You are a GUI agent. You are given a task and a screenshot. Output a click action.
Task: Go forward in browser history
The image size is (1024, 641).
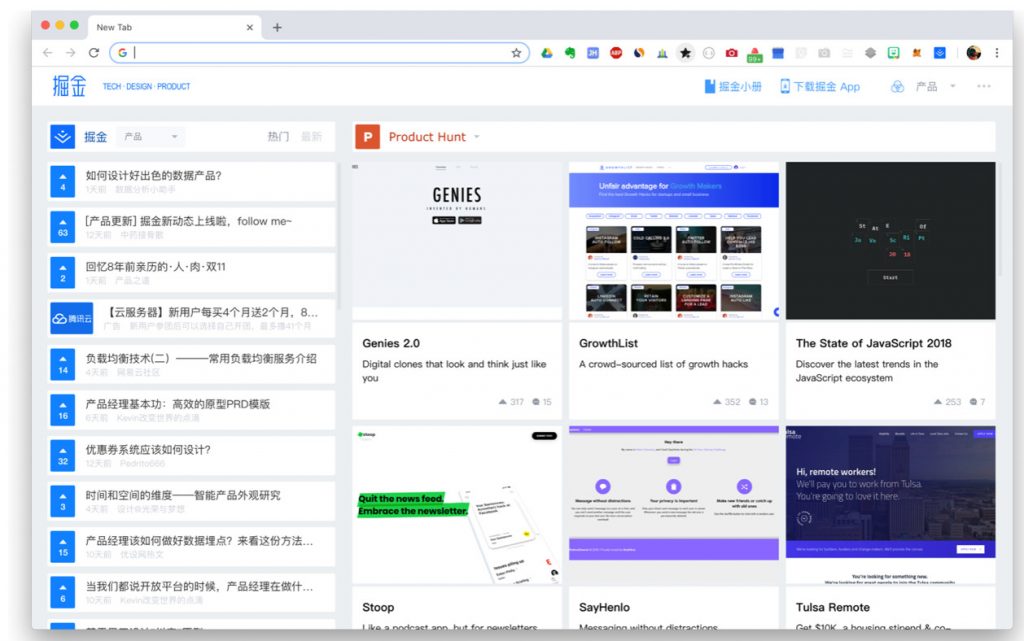click(70, 53)
